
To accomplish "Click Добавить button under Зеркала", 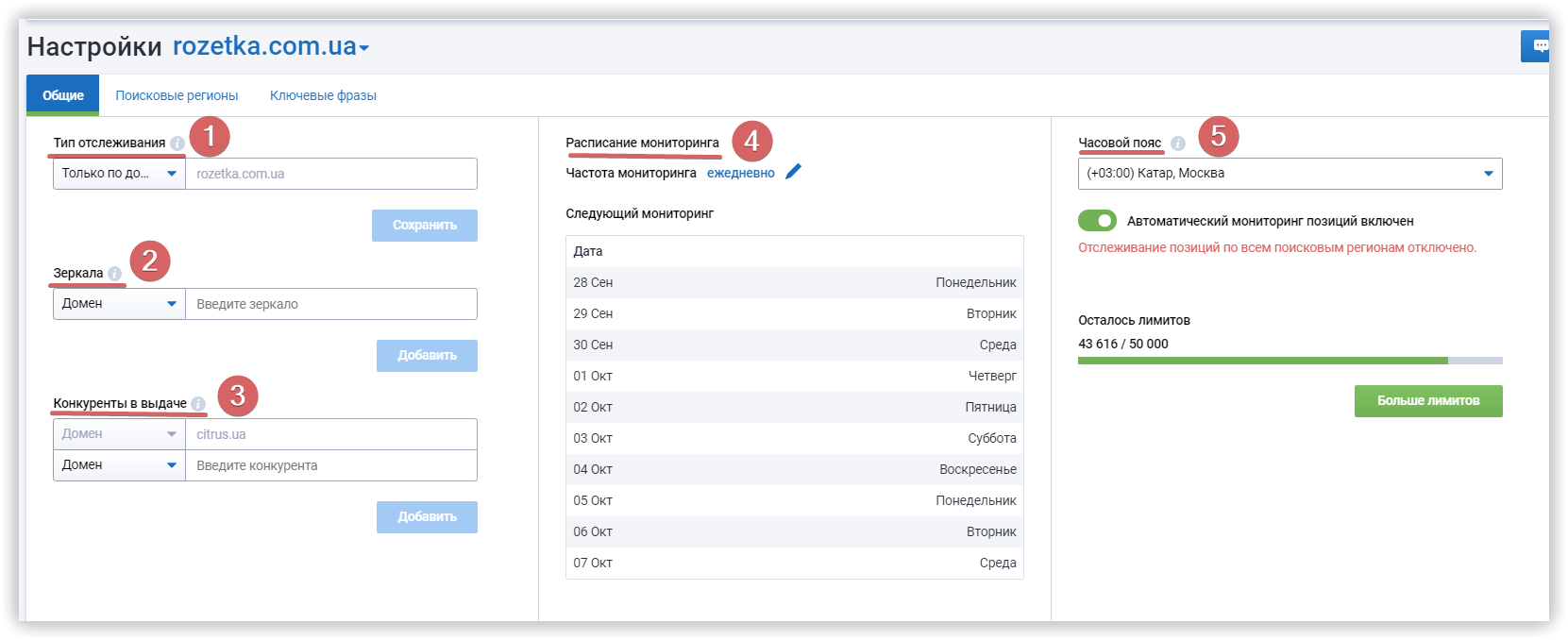I will 427,356.
